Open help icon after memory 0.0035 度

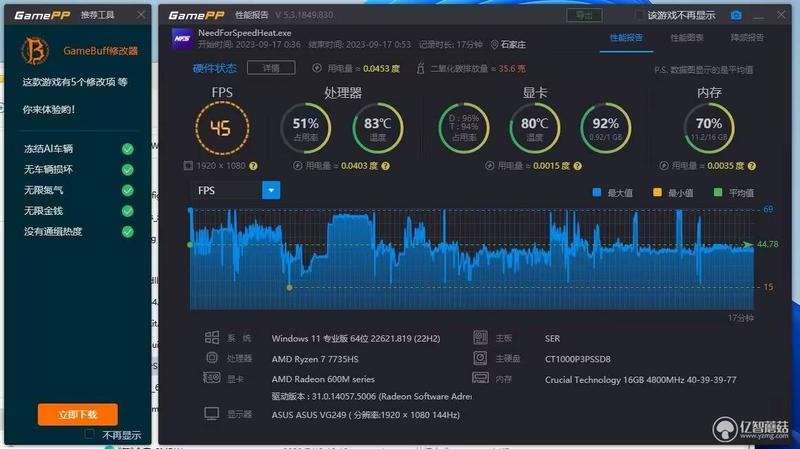752,166
